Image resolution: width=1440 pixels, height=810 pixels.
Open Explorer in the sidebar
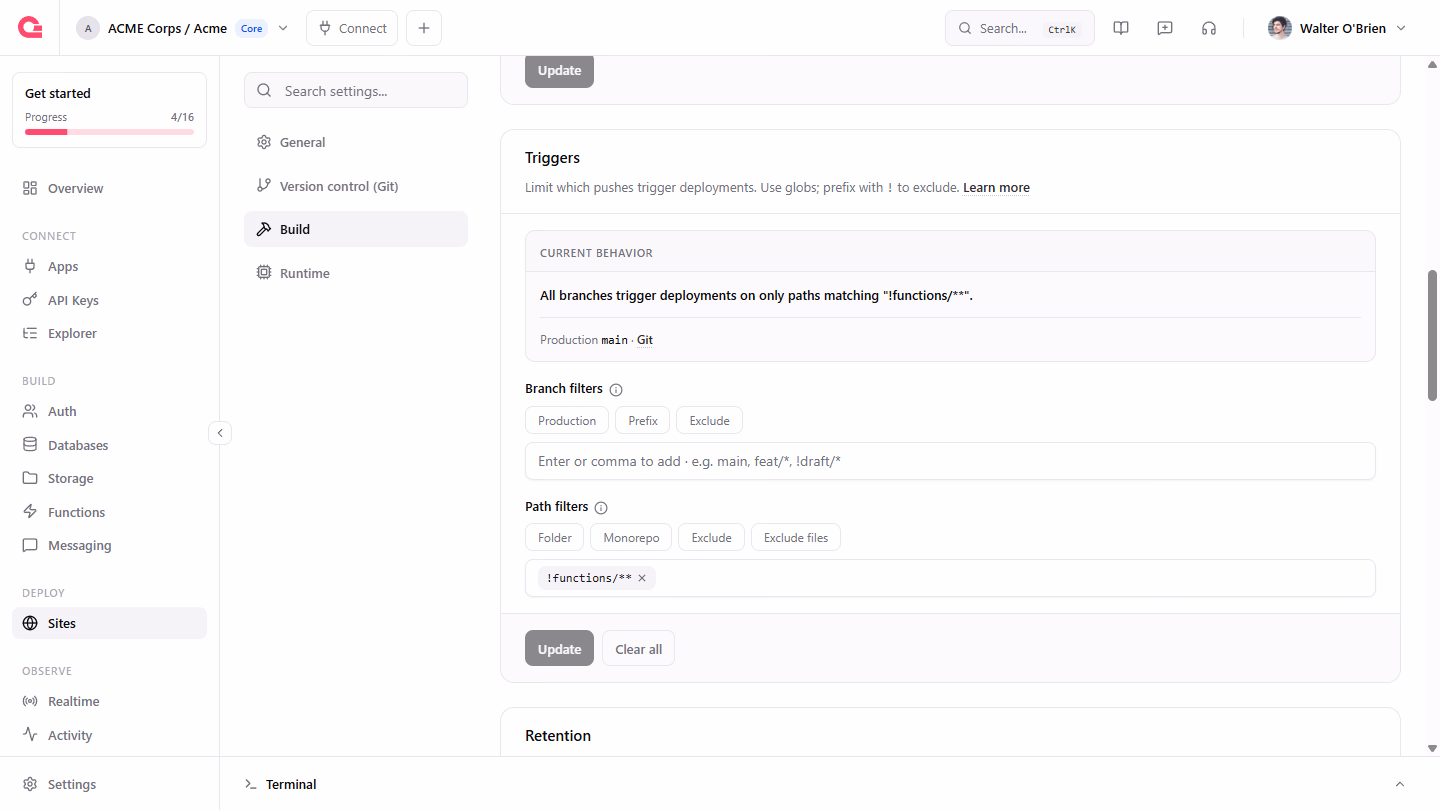tap(109, 333)
